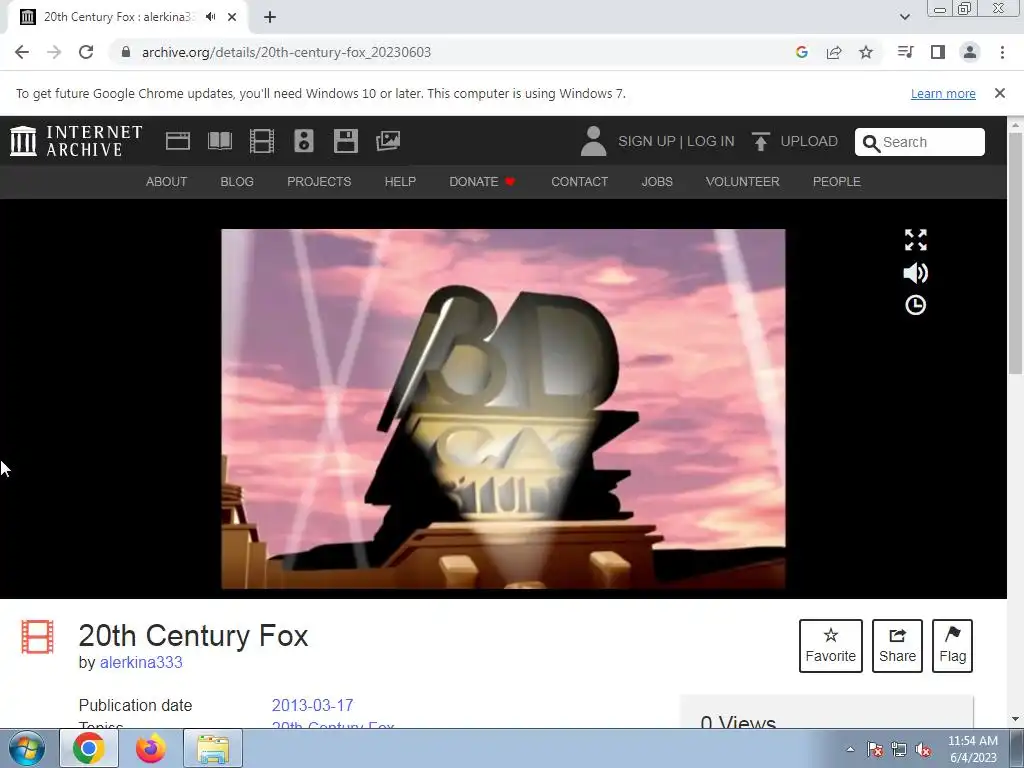Click the video player frame

pos(503,409)
